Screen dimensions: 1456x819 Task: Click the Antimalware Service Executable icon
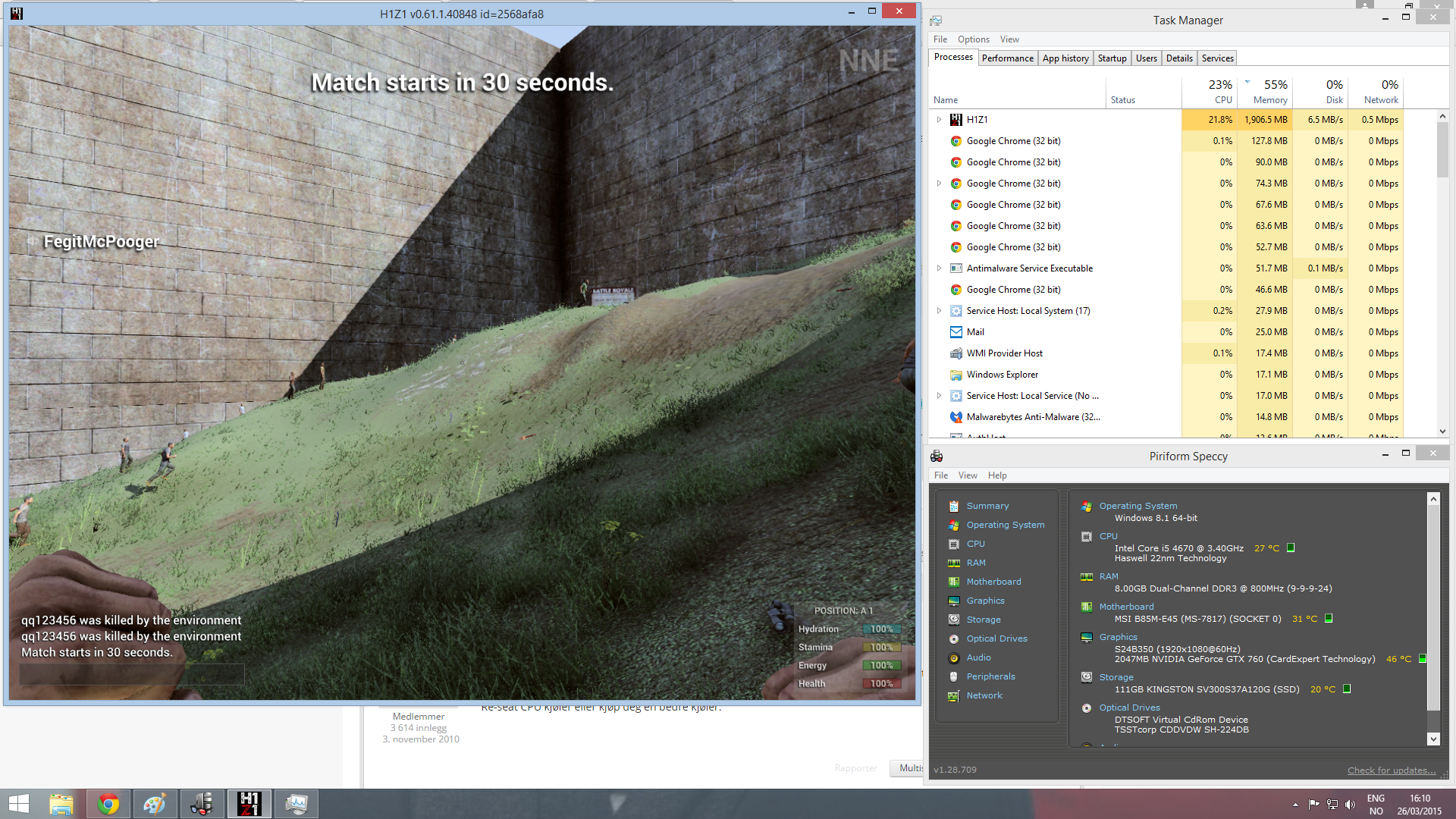(x=956, y=268)
